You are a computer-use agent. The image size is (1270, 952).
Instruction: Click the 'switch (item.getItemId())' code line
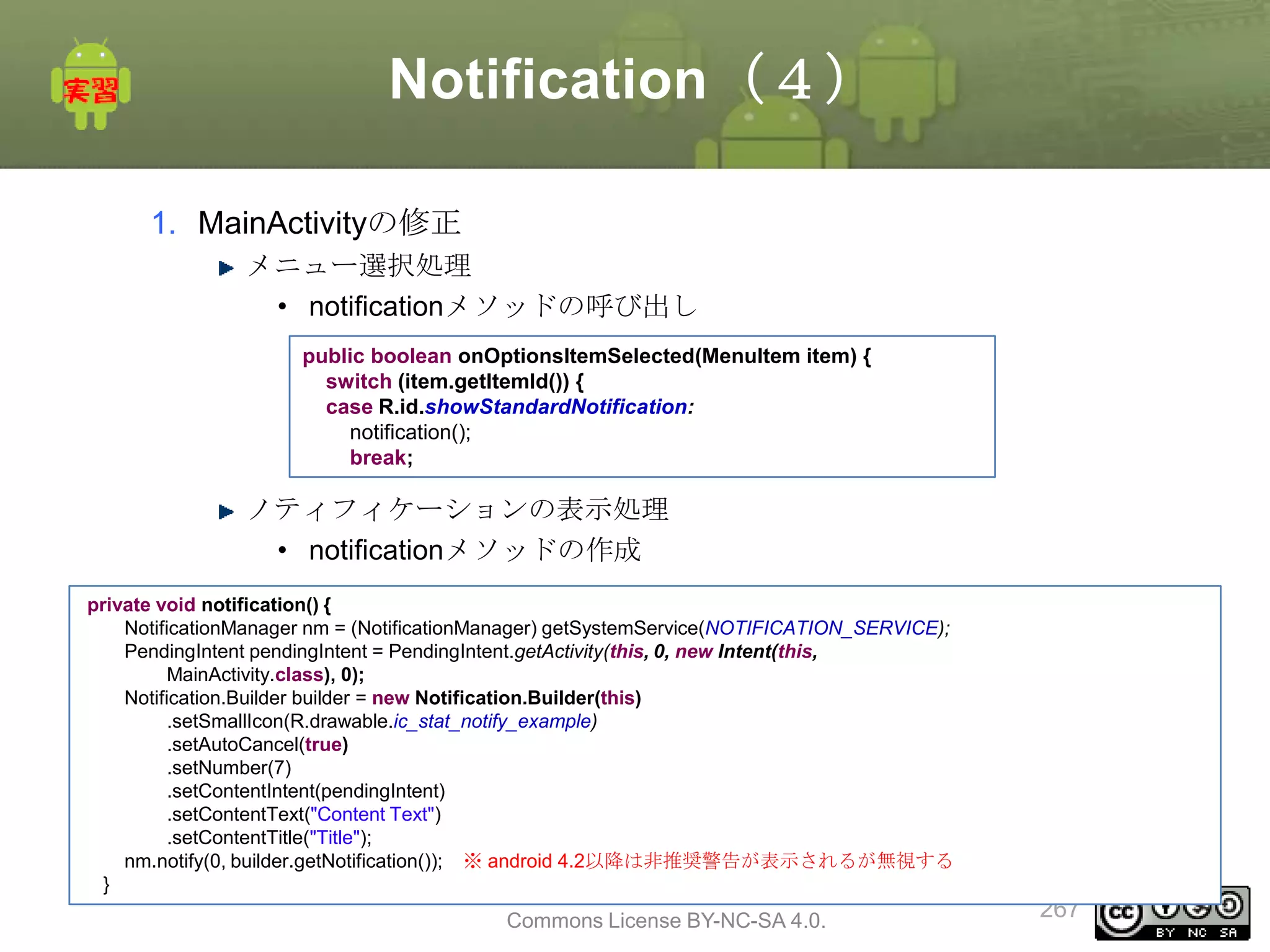455,382
